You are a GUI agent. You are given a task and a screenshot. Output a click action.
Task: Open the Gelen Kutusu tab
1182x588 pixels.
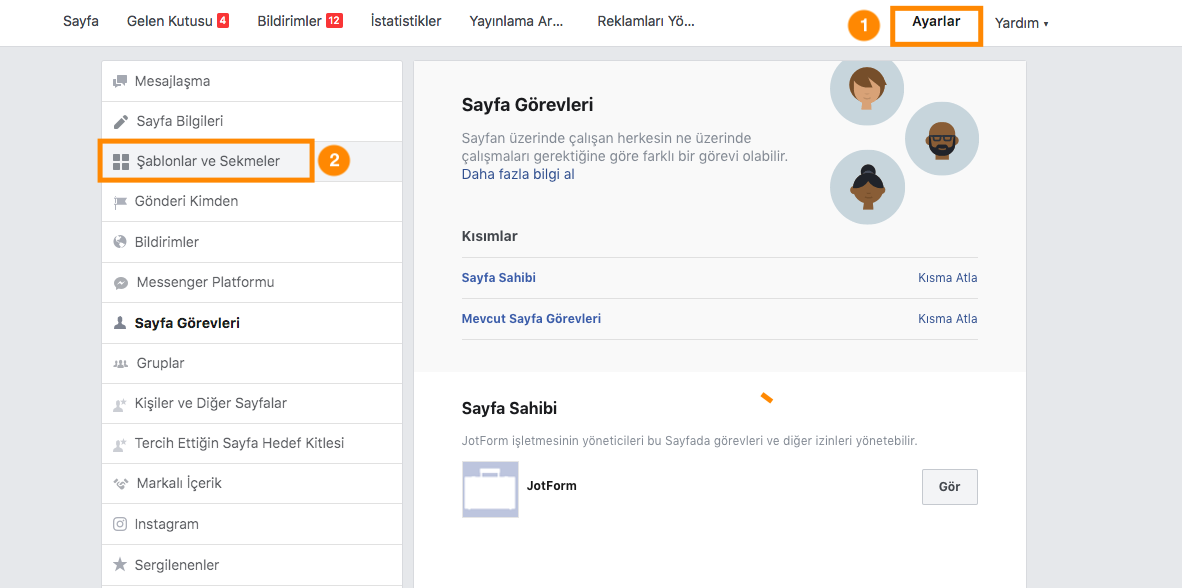click(x=170, y=21)
